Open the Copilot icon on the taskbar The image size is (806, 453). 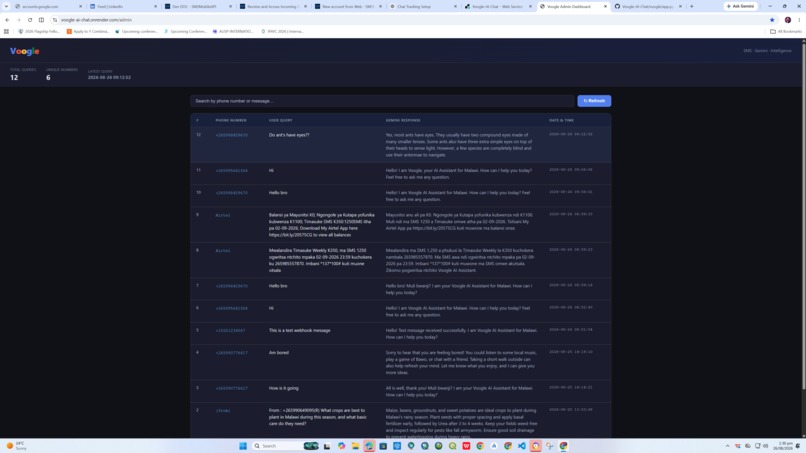point(341,446)
